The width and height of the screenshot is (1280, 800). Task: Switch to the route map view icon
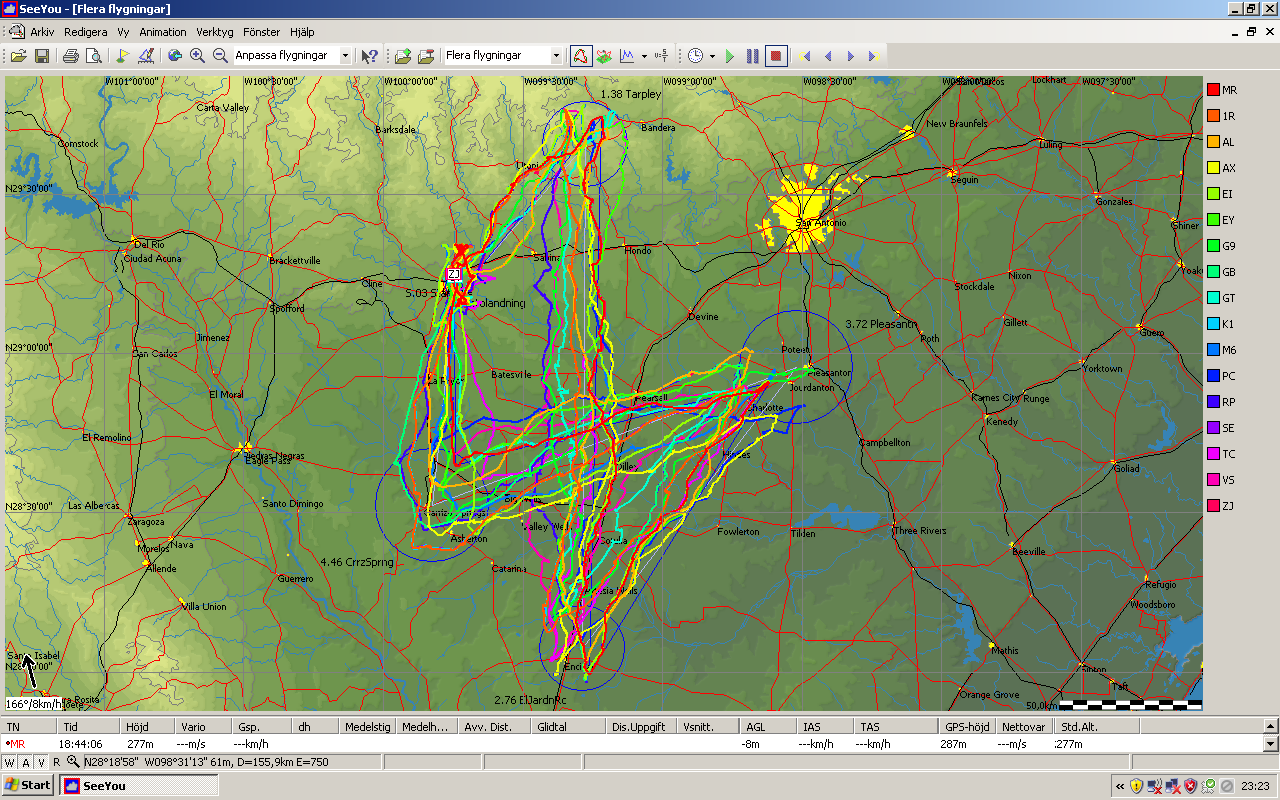pos(581,56)
